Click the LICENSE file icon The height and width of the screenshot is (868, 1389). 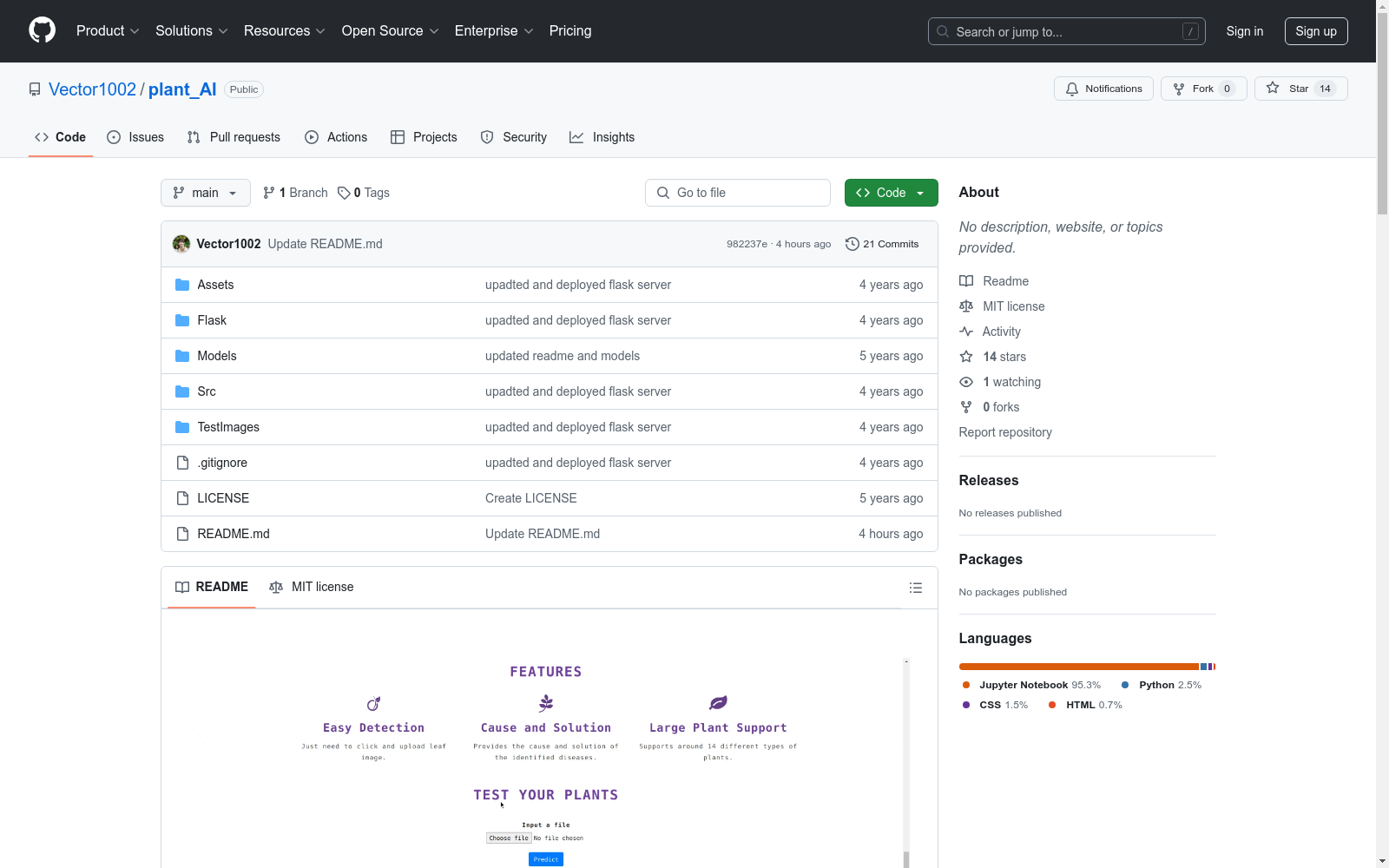(x=182, y=498)
